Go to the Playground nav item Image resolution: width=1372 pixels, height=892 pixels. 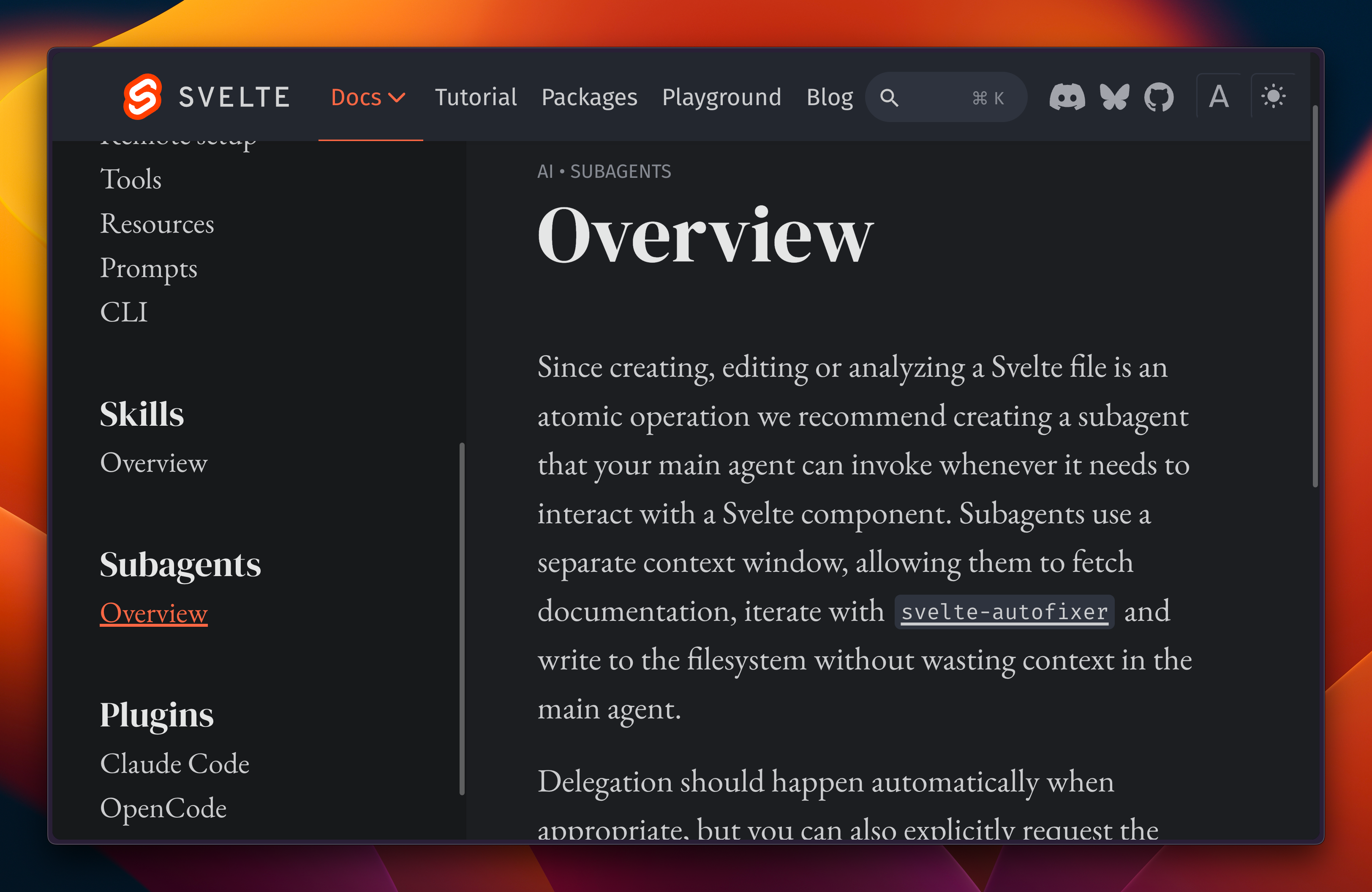point(721,97)
